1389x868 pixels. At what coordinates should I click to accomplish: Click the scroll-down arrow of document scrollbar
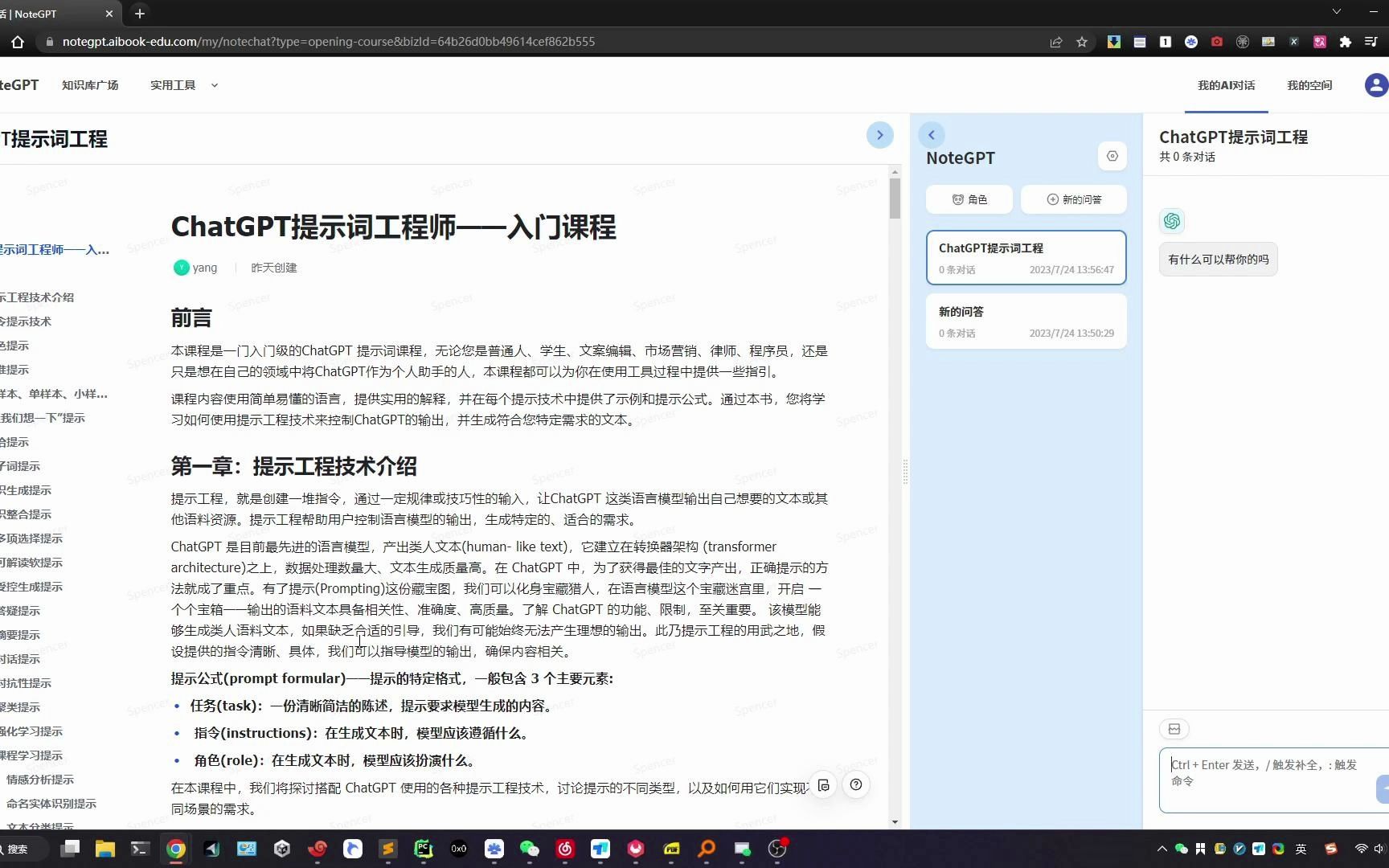coord(895,822)
